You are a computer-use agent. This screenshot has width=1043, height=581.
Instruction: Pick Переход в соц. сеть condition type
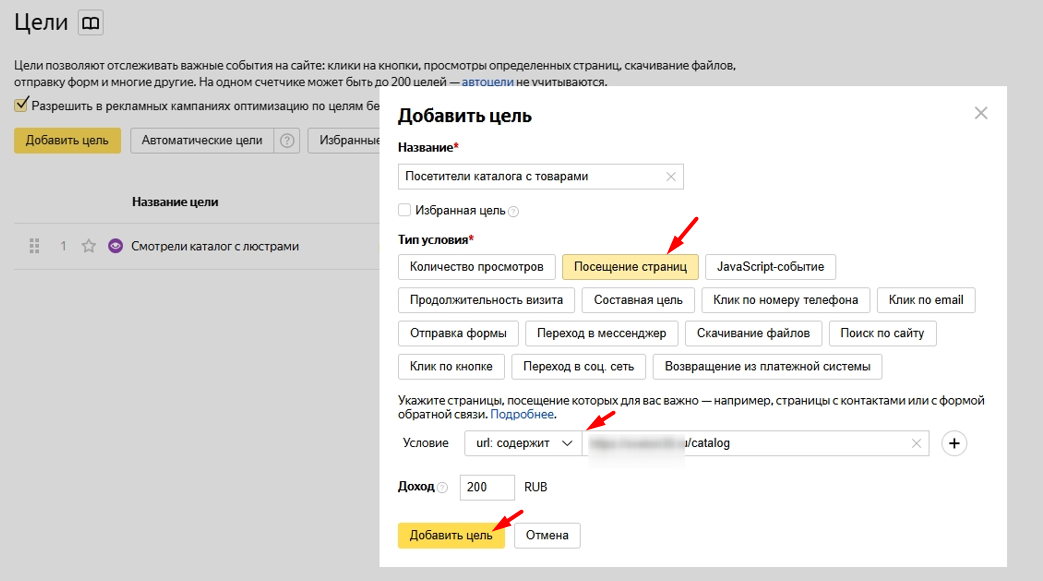click(x=579, y=367)
